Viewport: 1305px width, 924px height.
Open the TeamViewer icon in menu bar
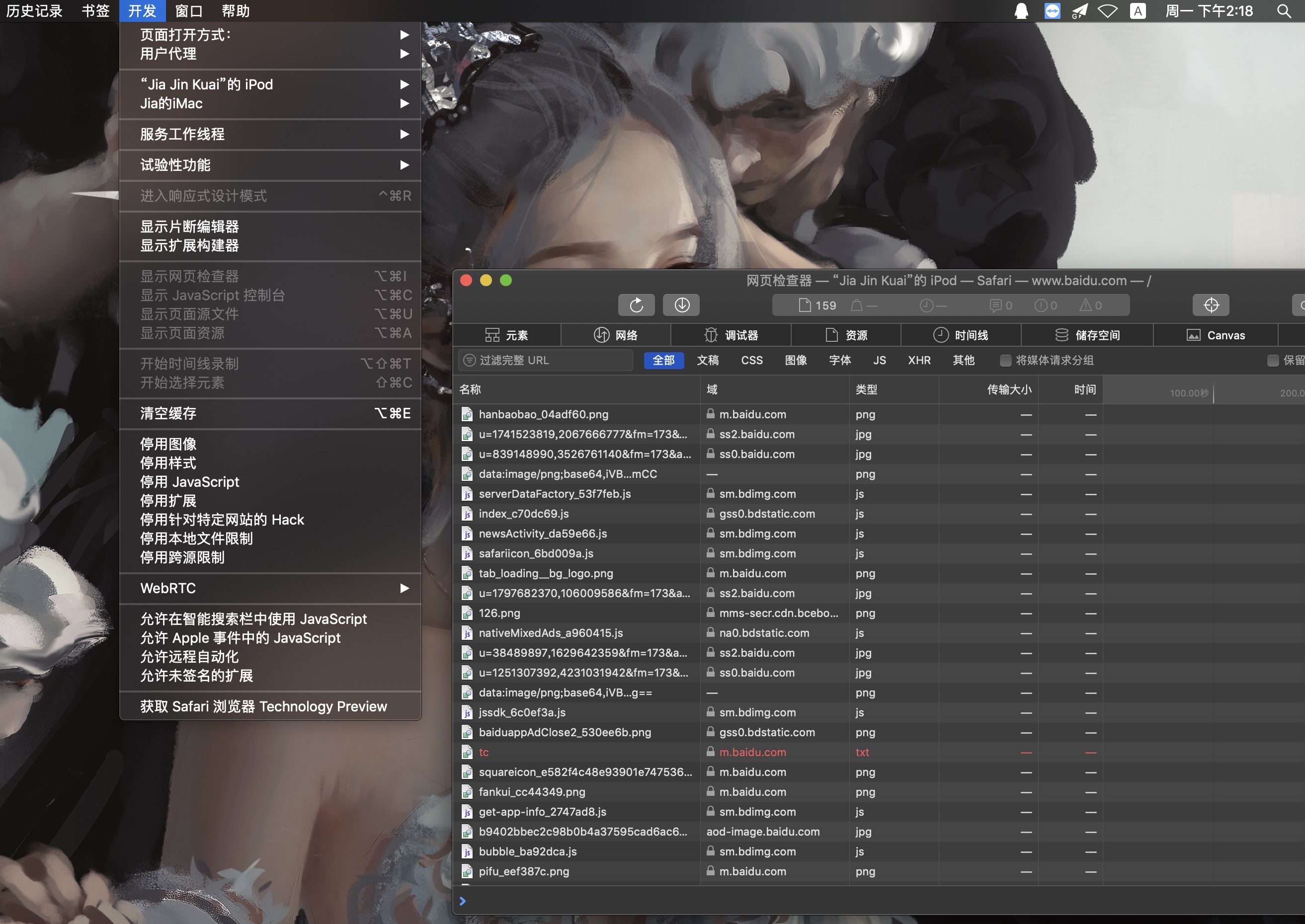click(x=1053, y=11)
